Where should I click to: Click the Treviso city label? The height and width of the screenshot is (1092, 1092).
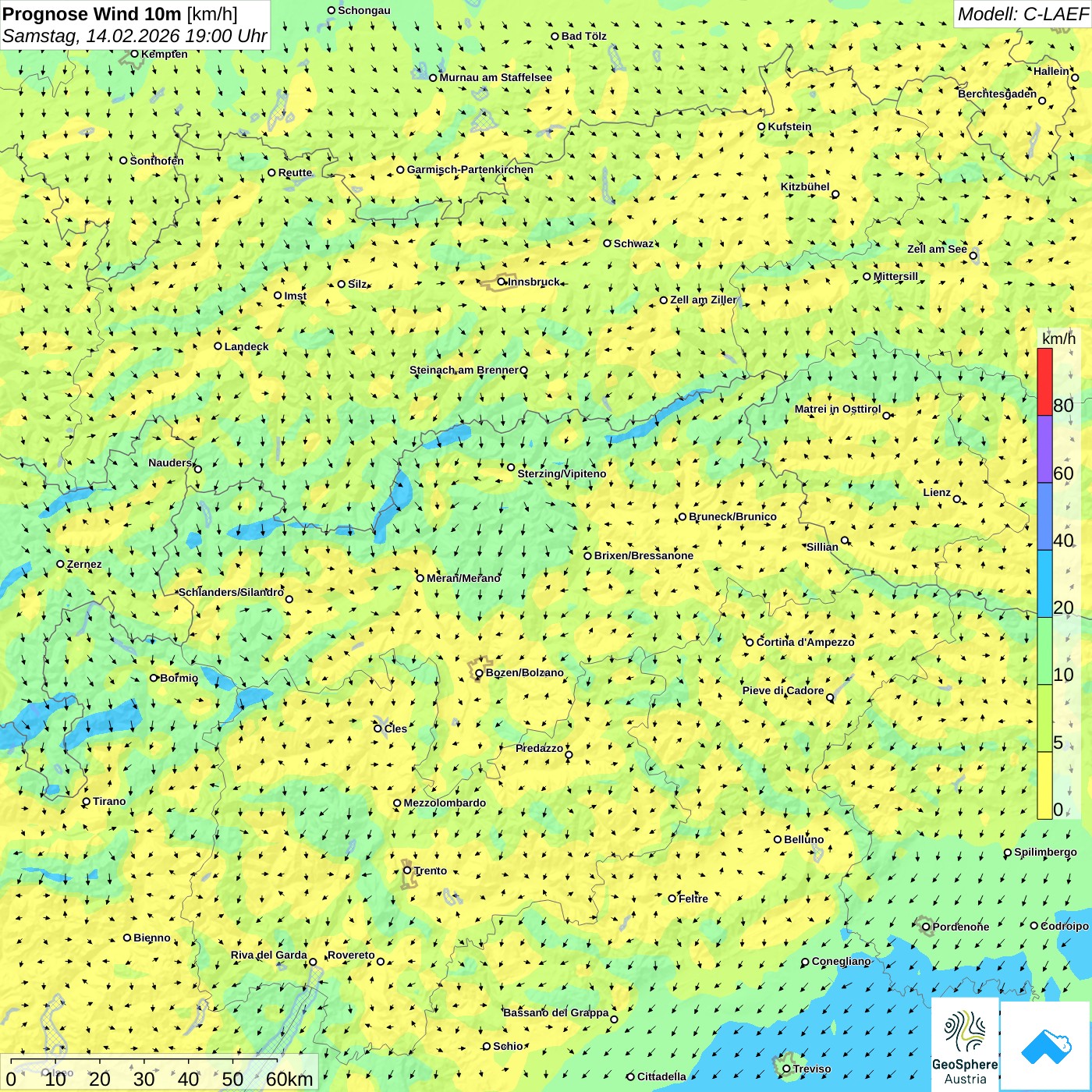click(811, 1069)
